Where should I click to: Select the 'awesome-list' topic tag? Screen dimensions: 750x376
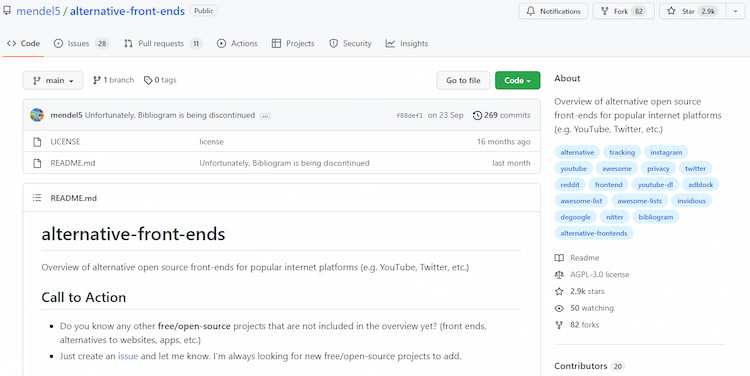(x=581, y=201)
